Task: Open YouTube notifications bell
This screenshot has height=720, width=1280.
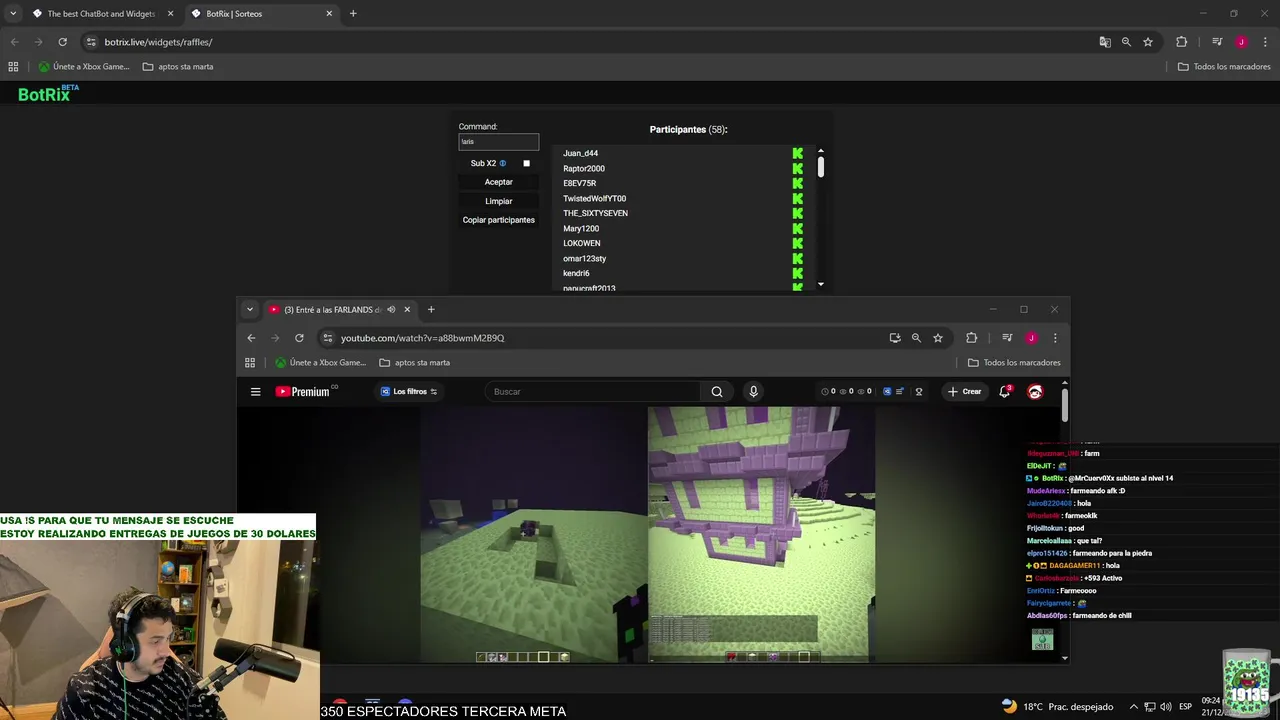Action: click(1004, 392)
